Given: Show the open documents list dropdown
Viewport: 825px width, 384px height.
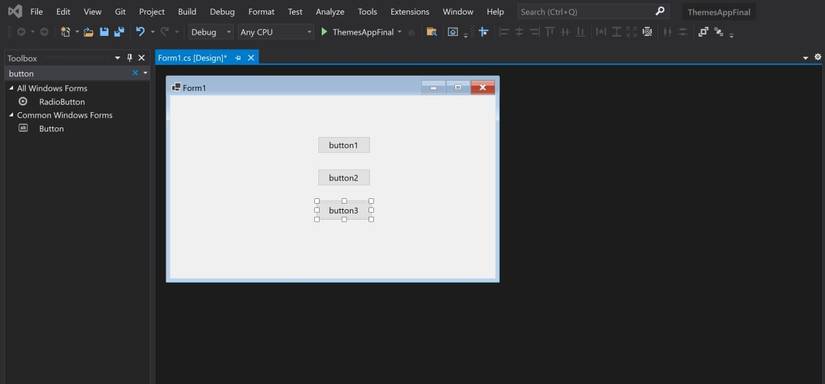Looking at the screenshot, I should (806, 58).
